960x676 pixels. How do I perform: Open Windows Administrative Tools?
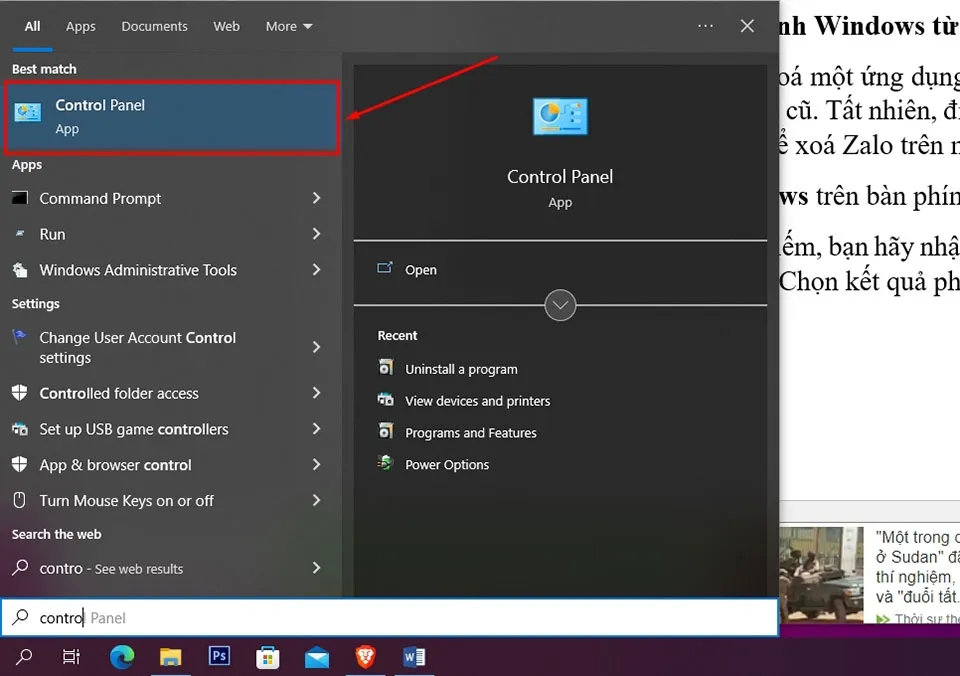click(x=137, y=270)
